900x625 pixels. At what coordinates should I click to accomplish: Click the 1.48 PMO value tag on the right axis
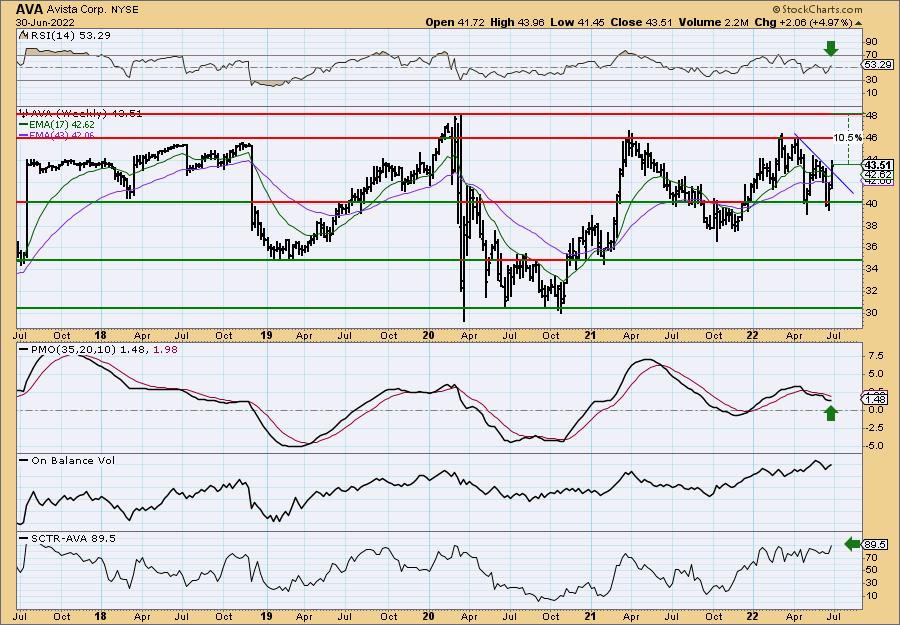coord(875,399)
